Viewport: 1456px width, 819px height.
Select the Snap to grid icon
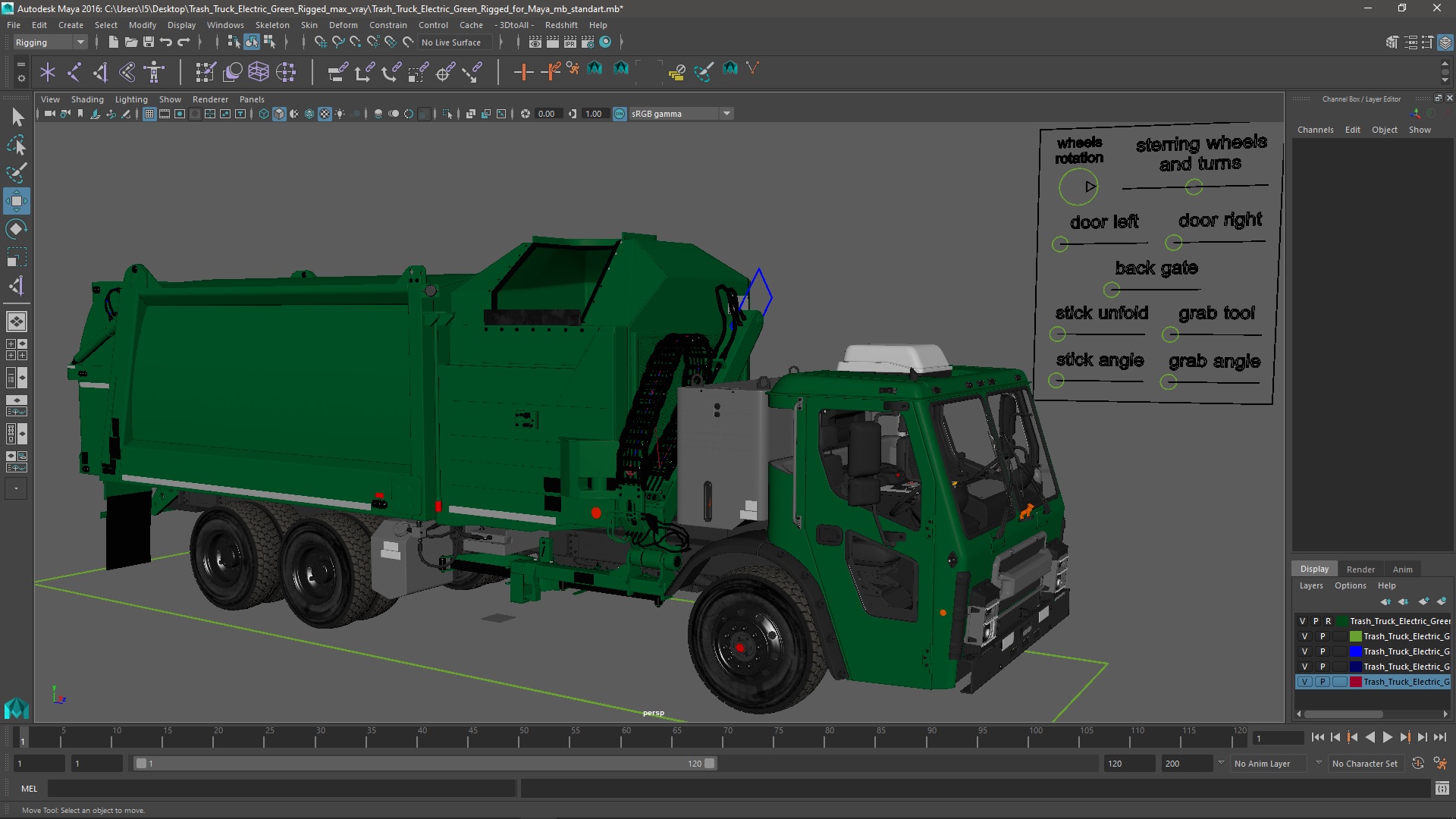coord(319,41)
